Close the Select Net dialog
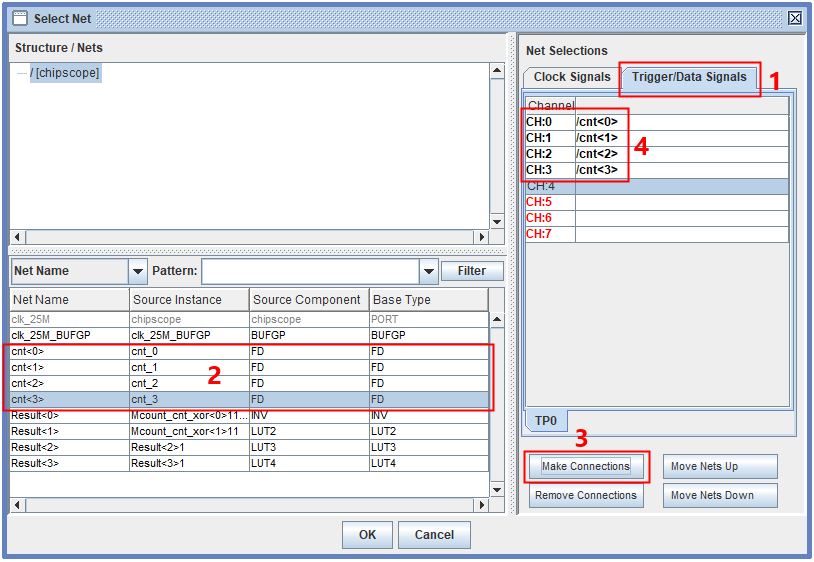 point(794,18)
